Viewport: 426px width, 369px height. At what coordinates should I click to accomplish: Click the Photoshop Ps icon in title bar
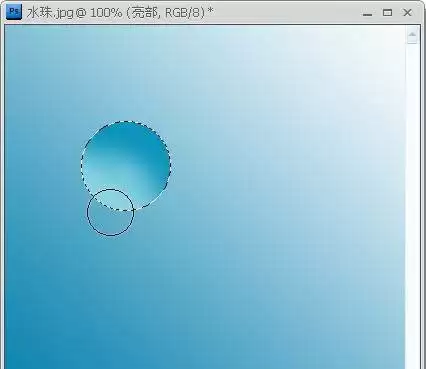click(x=14, y=12)
